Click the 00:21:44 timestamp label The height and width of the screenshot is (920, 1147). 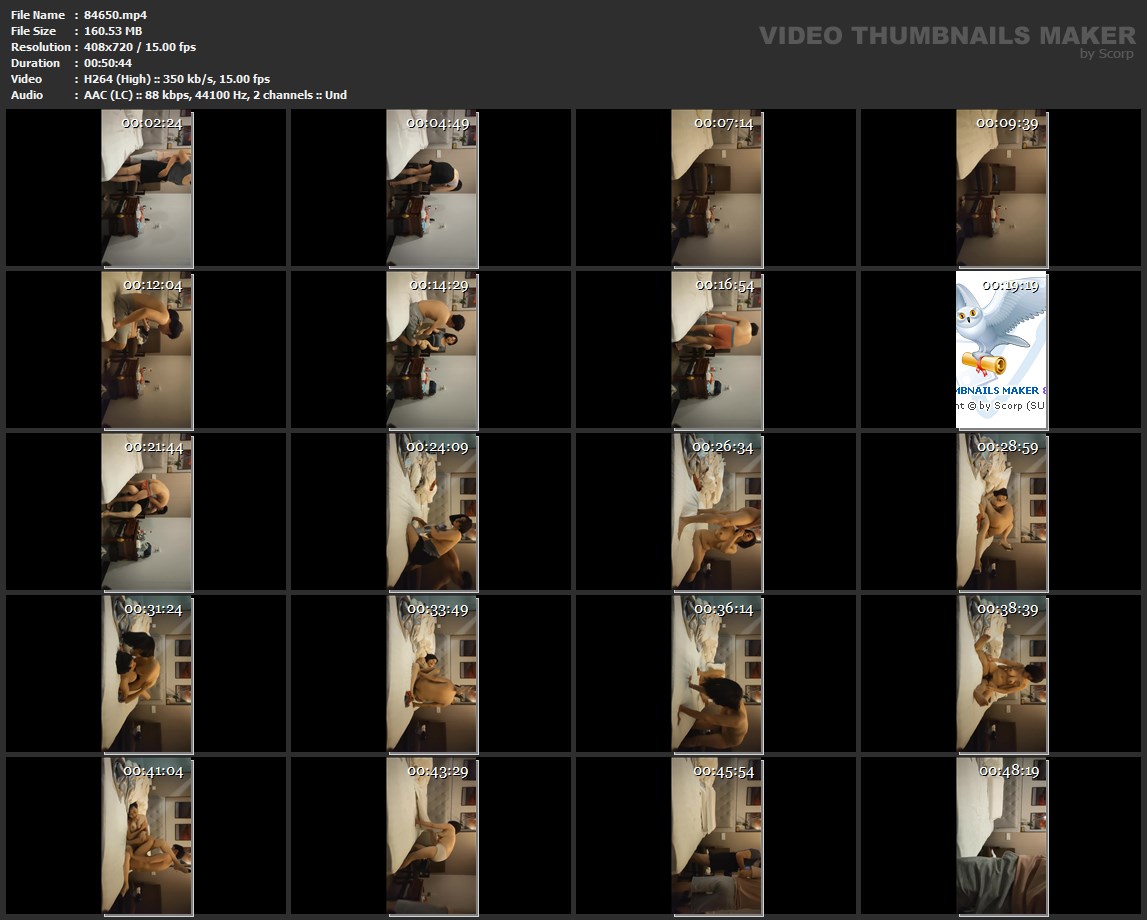153,447
